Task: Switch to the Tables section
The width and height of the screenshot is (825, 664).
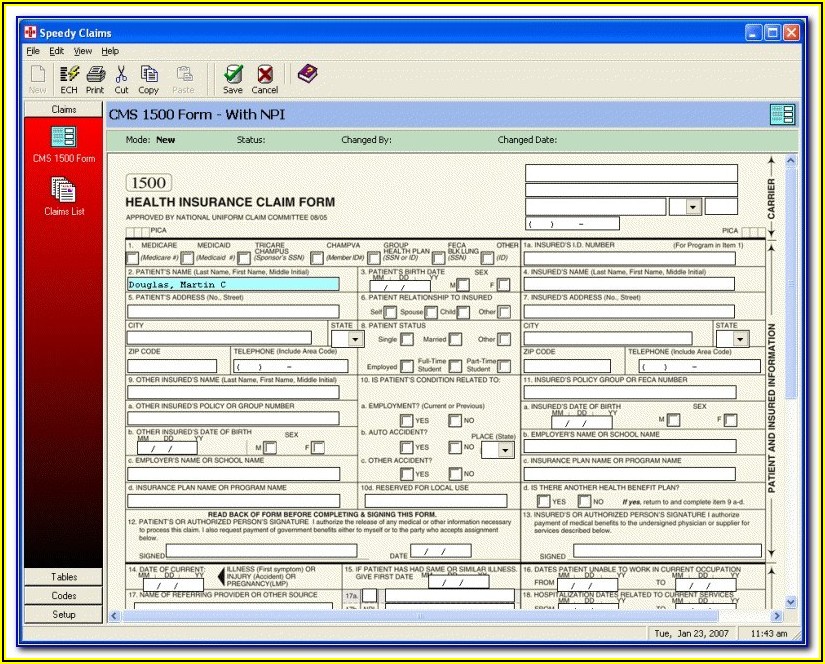Action: pyautogui.click(x=64, y=577)
